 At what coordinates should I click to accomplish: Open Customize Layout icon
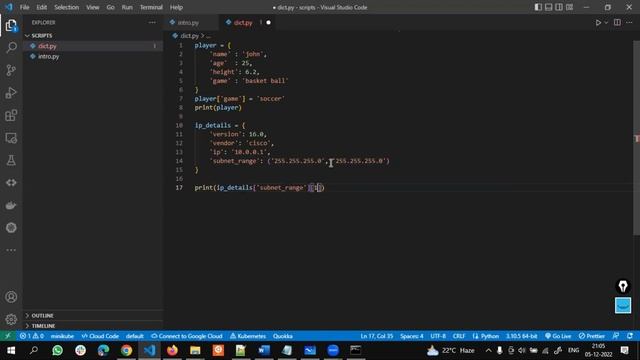(x=569, y=7)
